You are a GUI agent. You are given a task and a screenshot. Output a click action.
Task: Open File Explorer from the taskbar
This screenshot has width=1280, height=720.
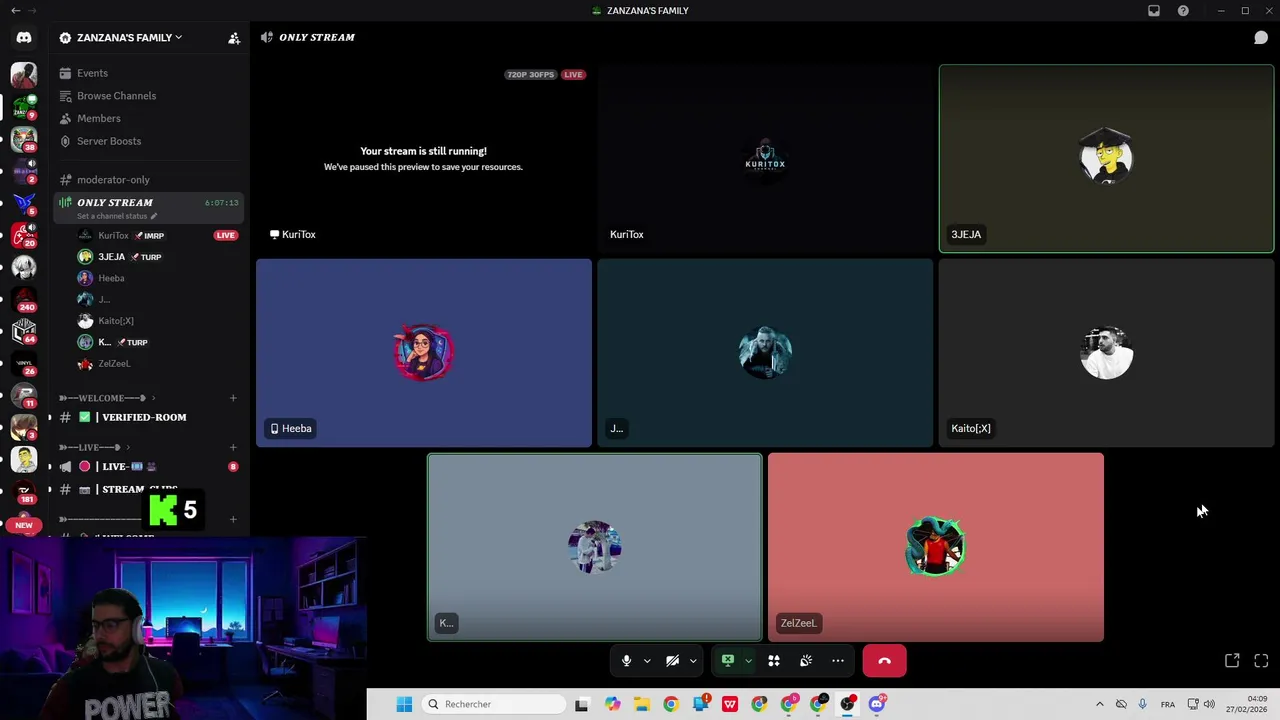point(641,704)
